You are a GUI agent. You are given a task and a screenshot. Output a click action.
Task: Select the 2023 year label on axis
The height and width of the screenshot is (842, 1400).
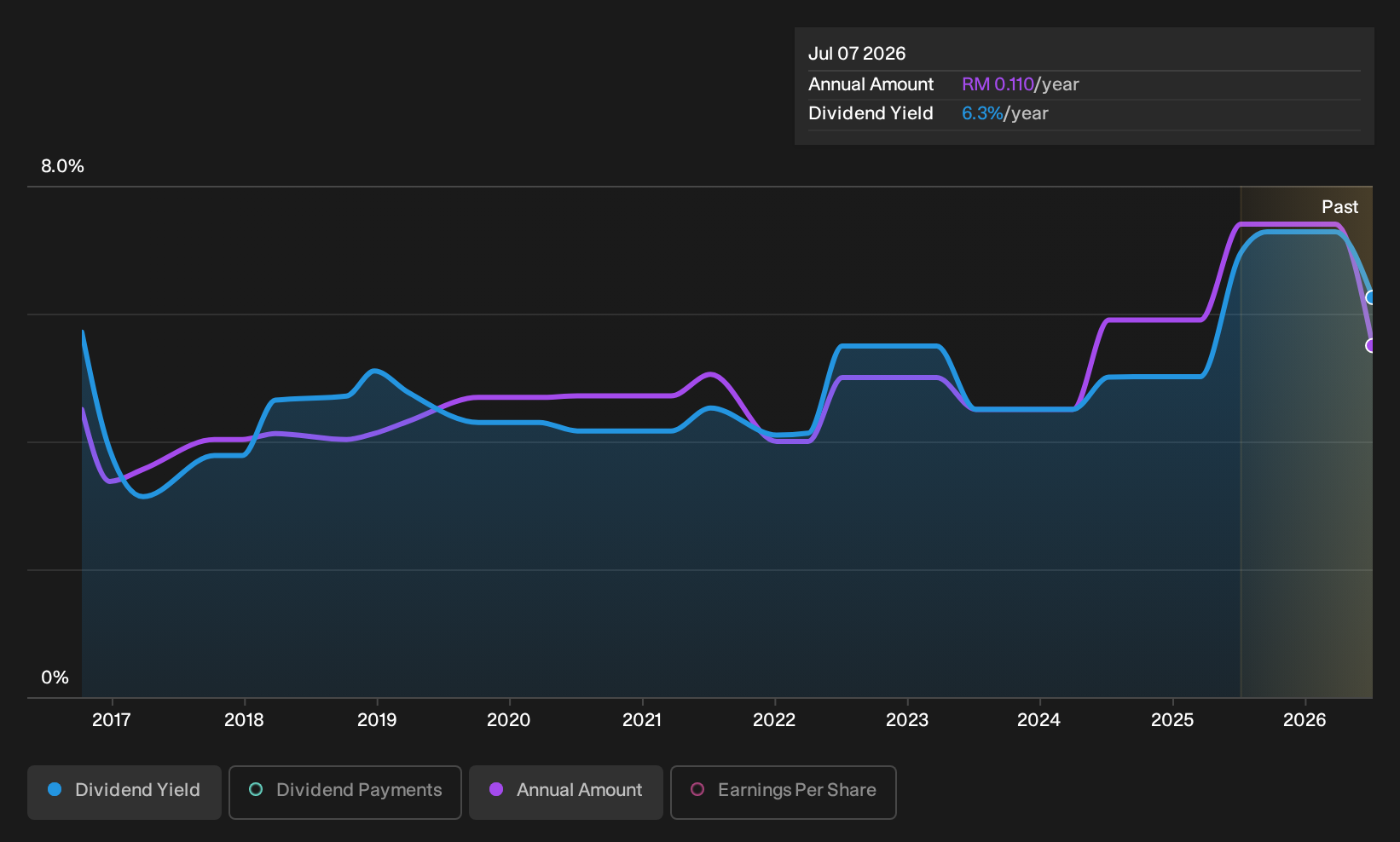(x=907, y=720)
